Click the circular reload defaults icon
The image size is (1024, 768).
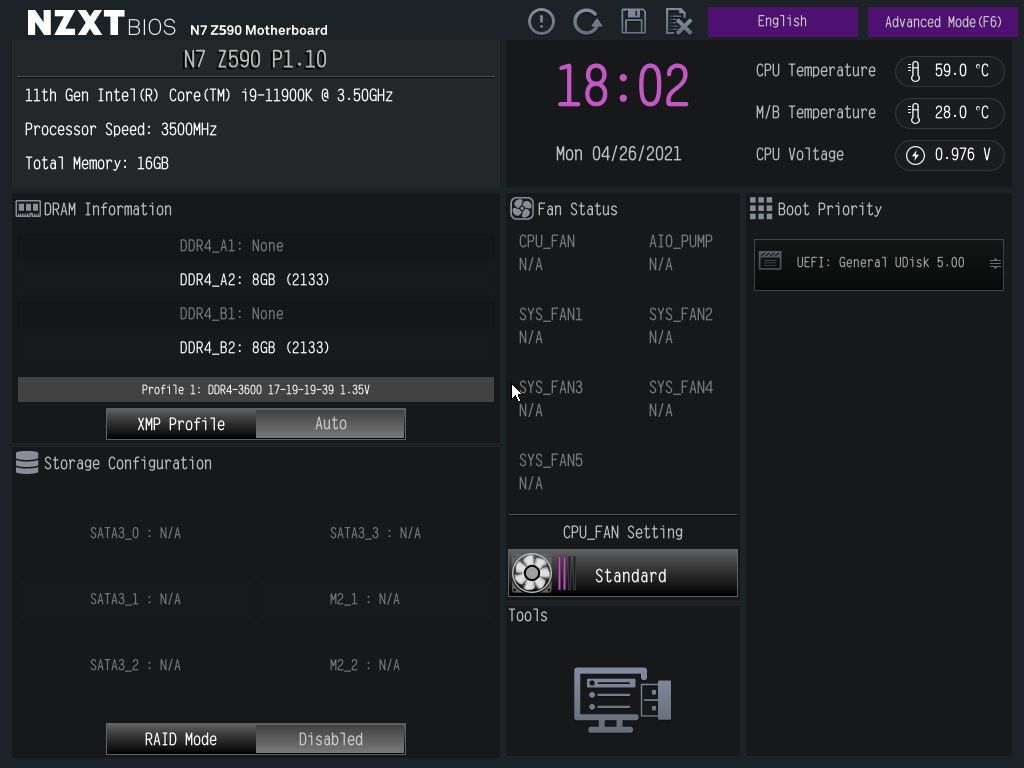pos(587,22)
